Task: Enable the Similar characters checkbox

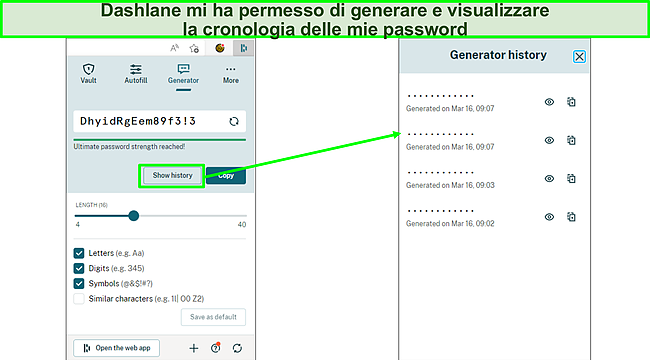Action: tap(79, 299)
